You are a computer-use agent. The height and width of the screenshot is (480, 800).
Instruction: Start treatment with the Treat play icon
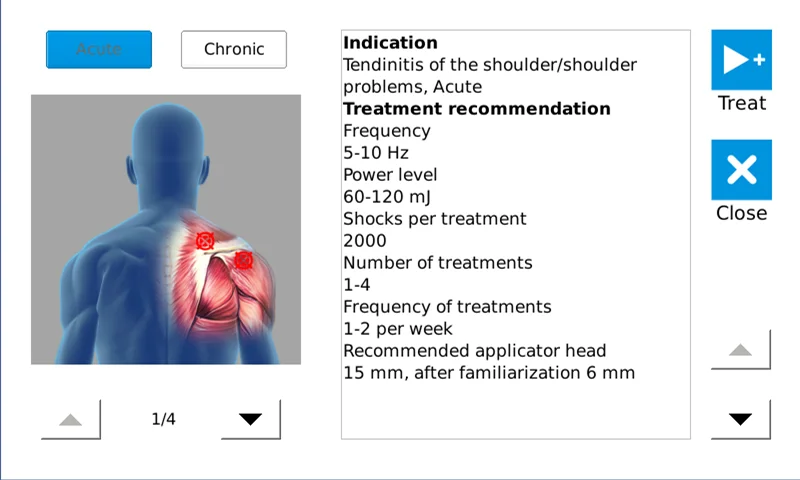coord(741,60)
